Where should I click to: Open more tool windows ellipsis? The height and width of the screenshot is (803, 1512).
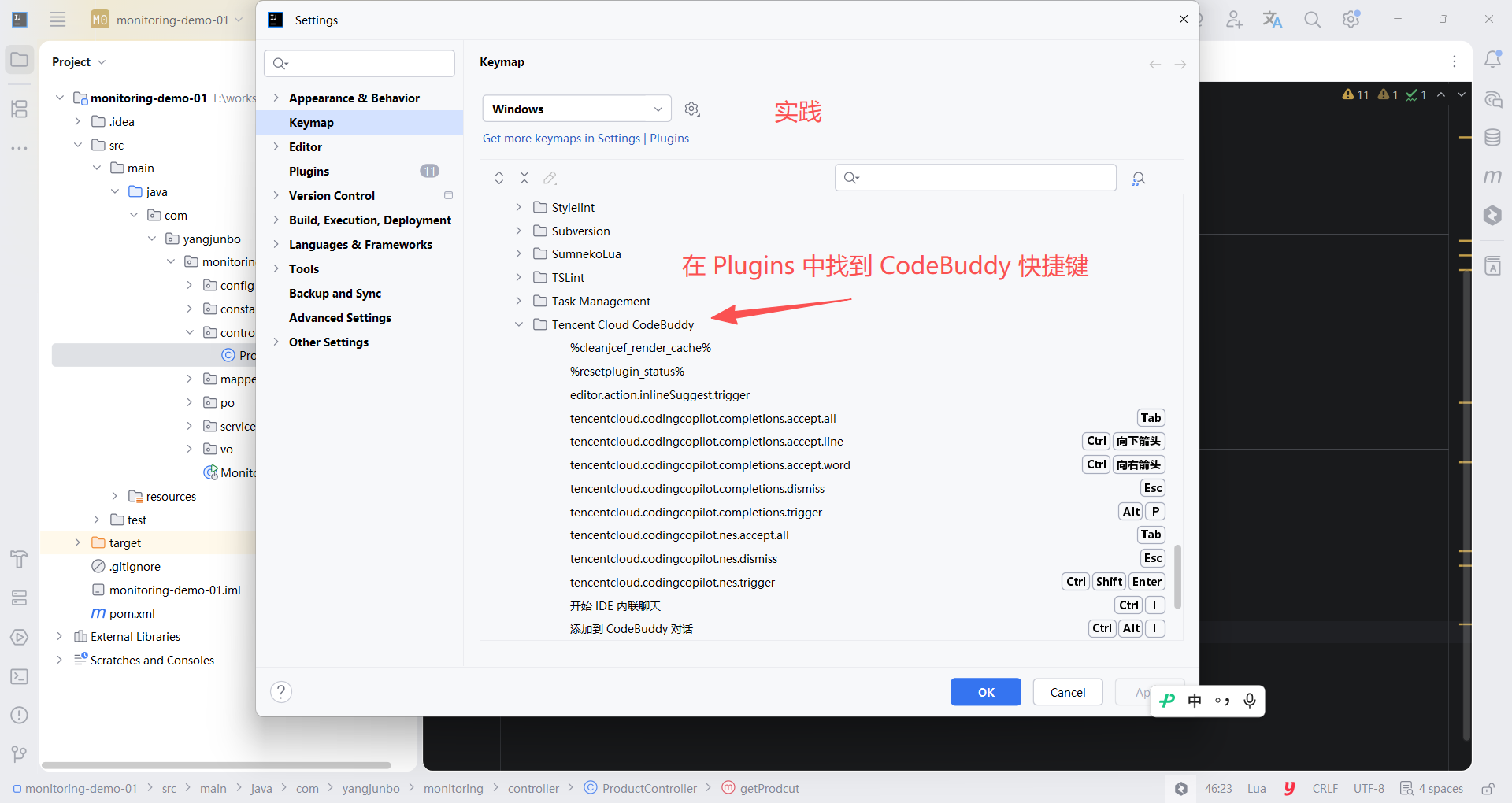[20, 148]
